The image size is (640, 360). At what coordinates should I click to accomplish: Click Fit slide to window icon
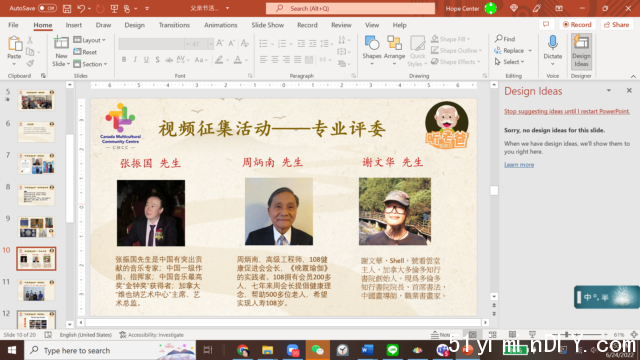coord(634,335)
